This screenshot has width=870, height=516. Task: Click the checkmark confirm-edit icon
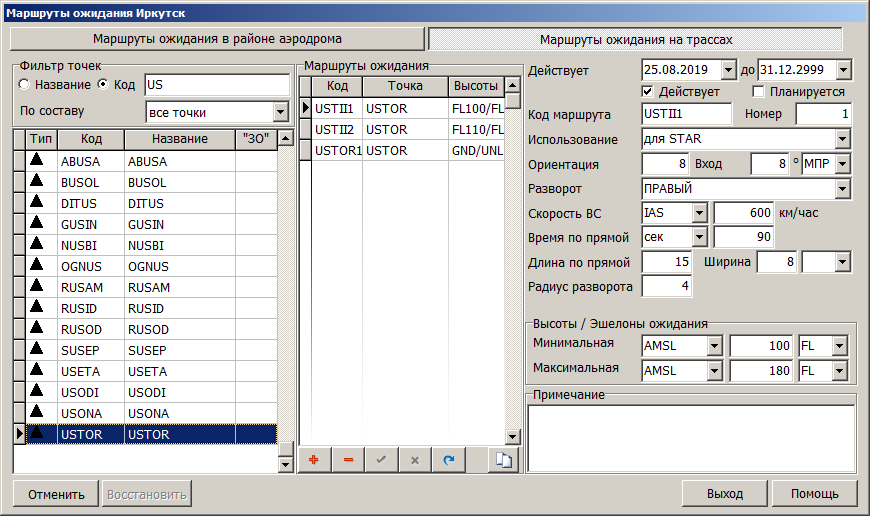coord(381,459)
